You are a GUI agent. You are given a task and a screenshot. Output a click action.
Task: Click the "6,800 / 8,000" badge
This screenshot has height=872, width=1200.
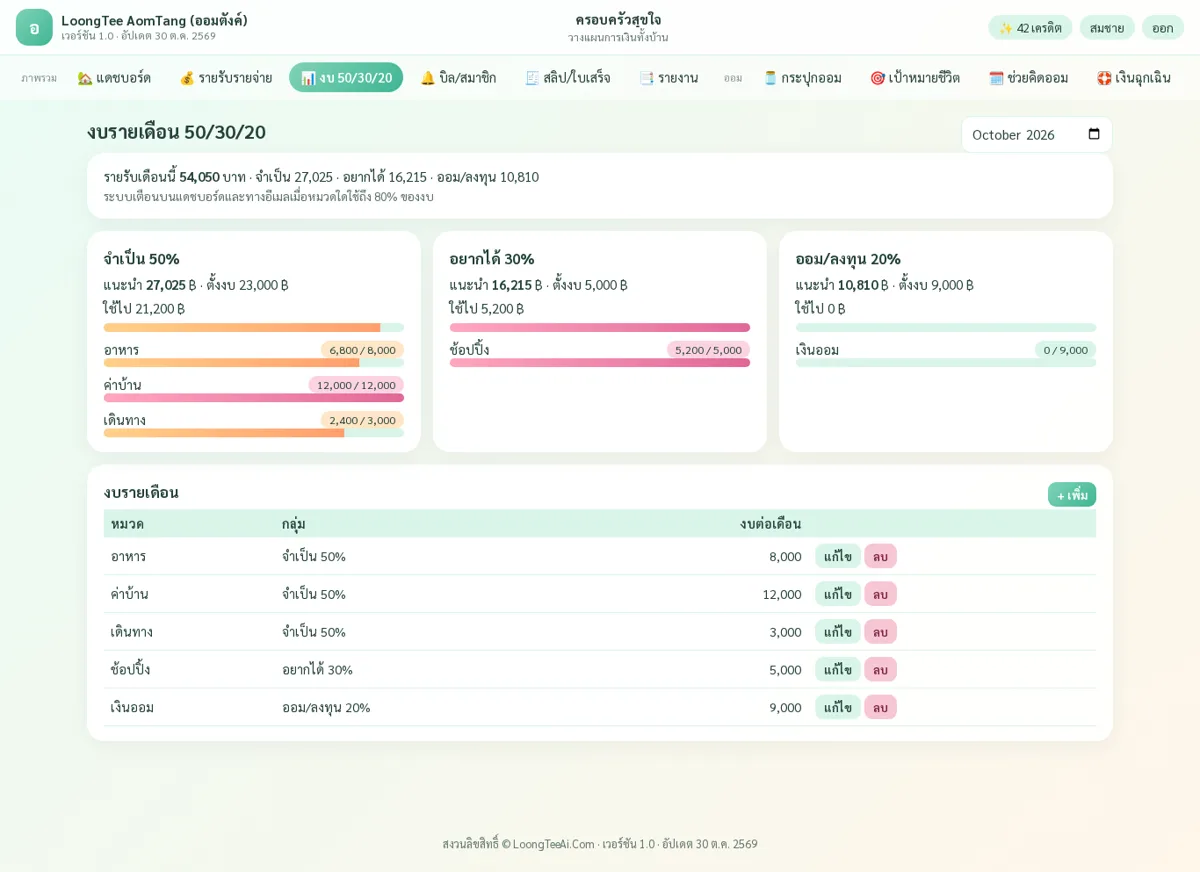(x=362, y=350)
